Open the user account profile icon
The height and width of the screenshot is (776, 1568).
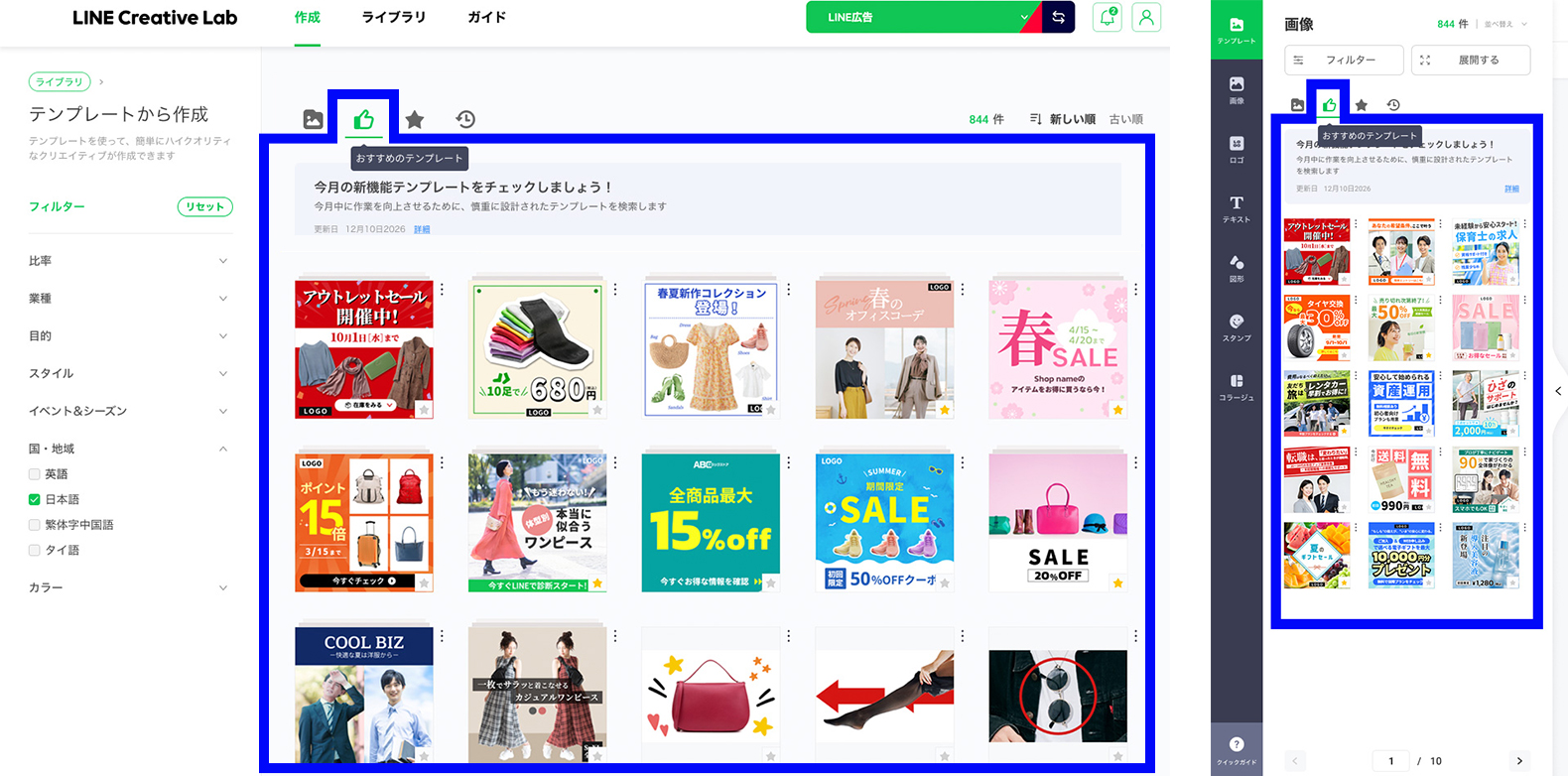click(1146, 18)
